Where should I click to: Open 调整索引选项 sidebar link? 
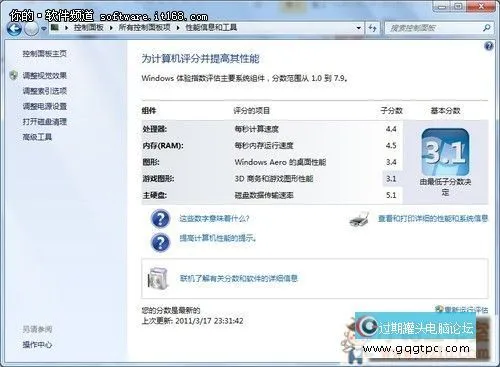point(45,91)
